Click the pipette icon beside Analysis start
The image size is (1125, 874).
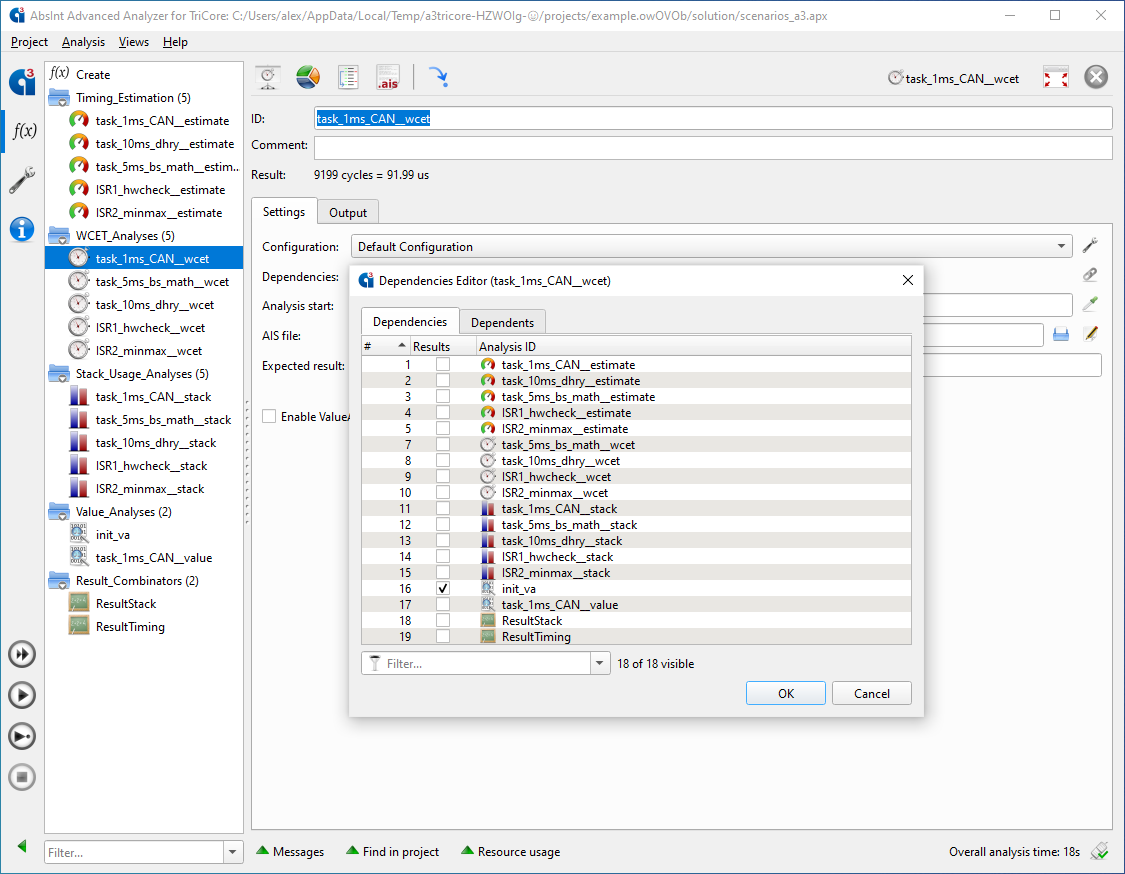click(x=1090, y=304)
